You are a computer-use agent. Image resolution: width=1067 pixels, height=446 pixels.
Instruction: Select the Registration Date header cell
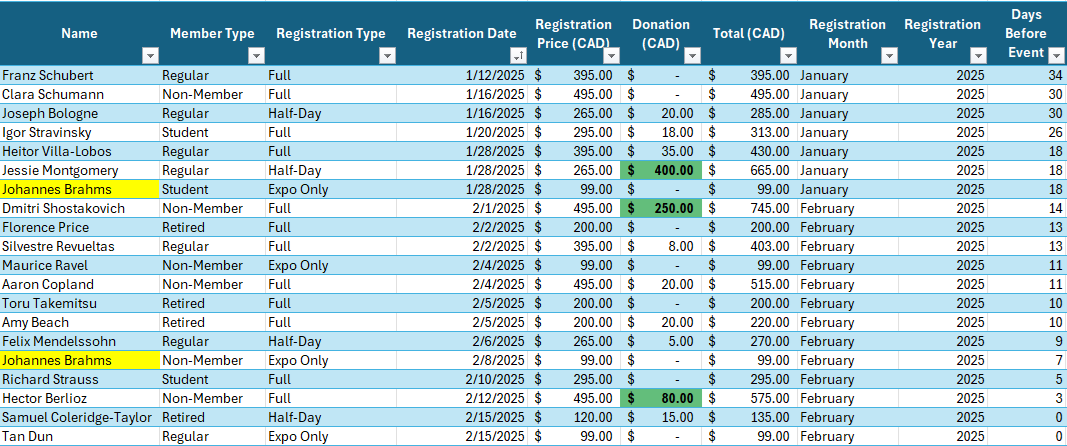(x=462, y=33)
